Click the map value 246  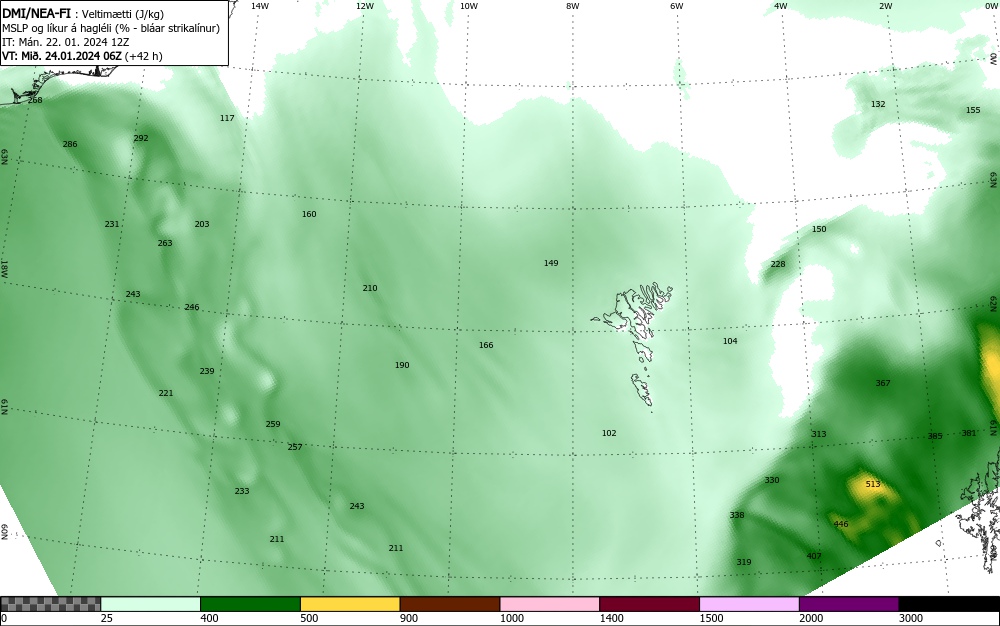point(192,307)
